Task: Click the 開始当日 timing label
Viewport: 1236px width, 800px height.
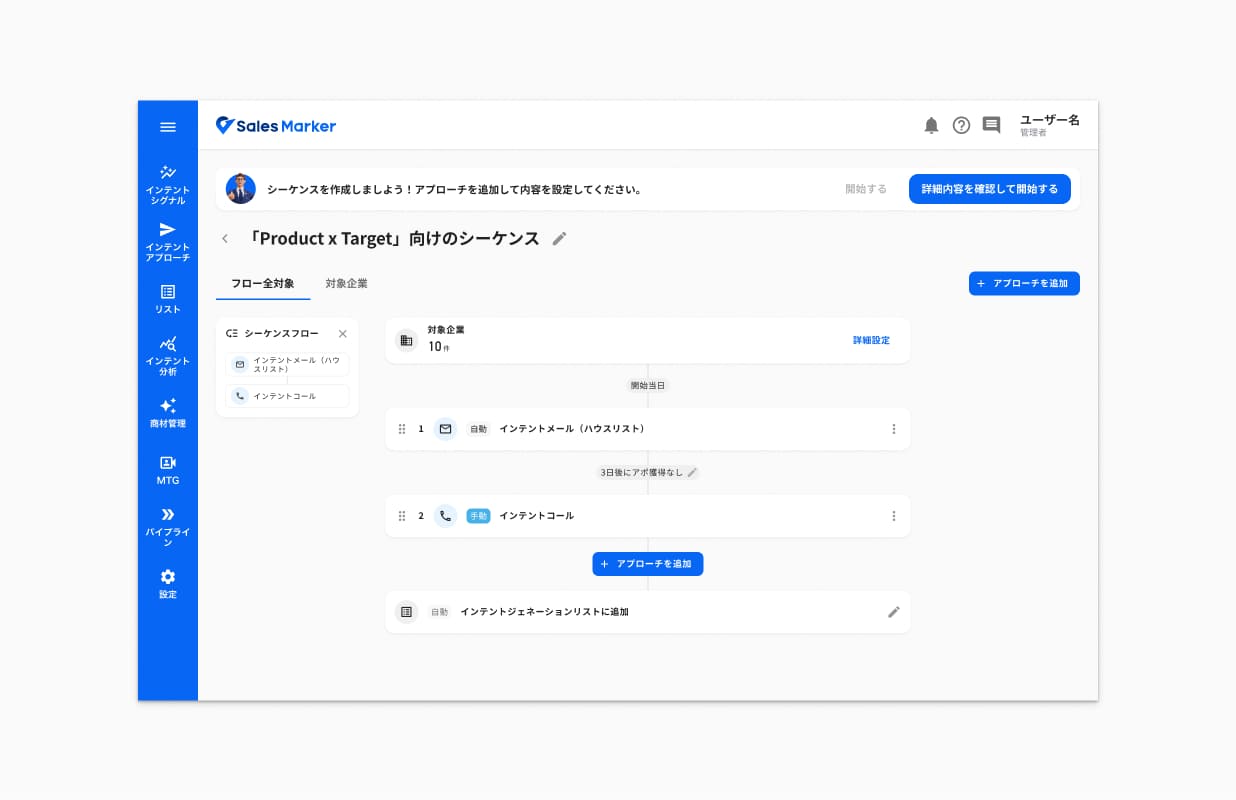Action: 648,385
